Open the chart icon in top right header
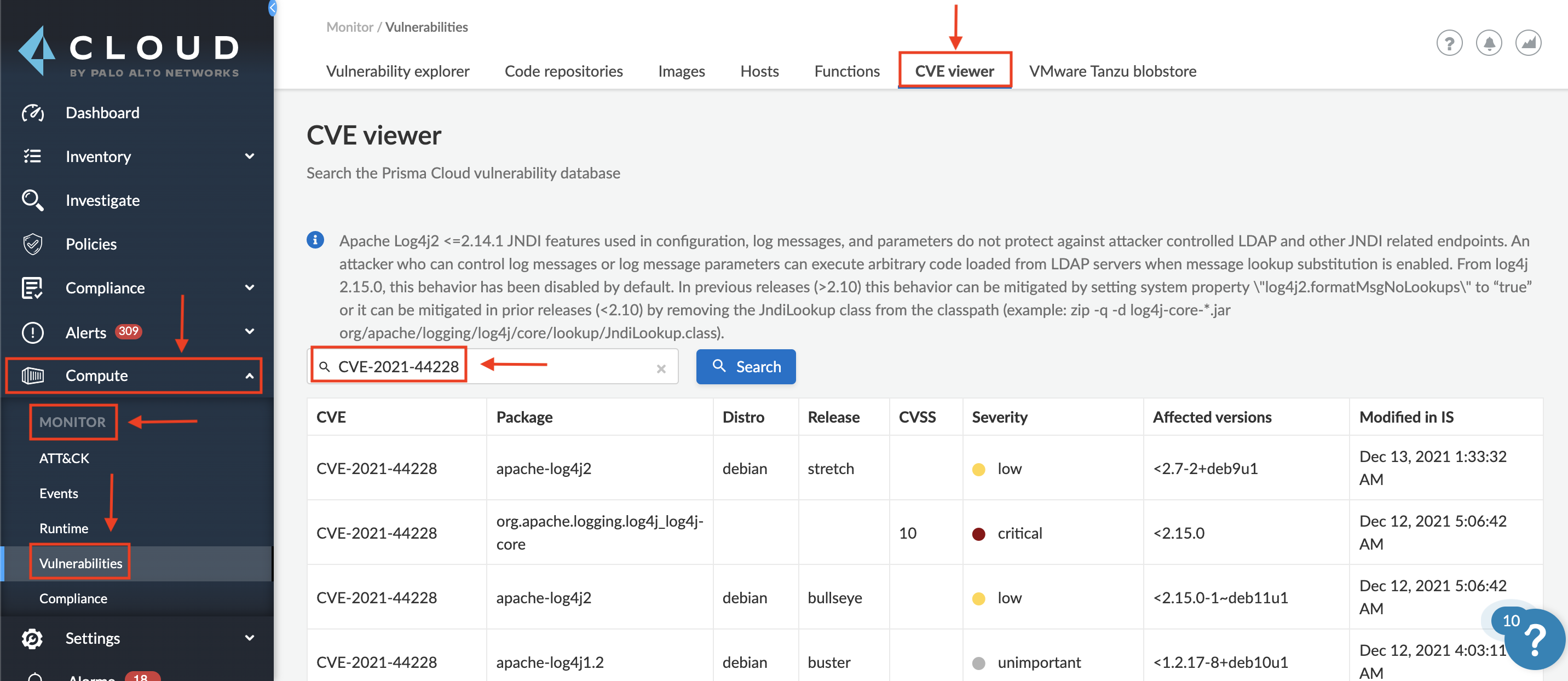 pos(1528,43)
